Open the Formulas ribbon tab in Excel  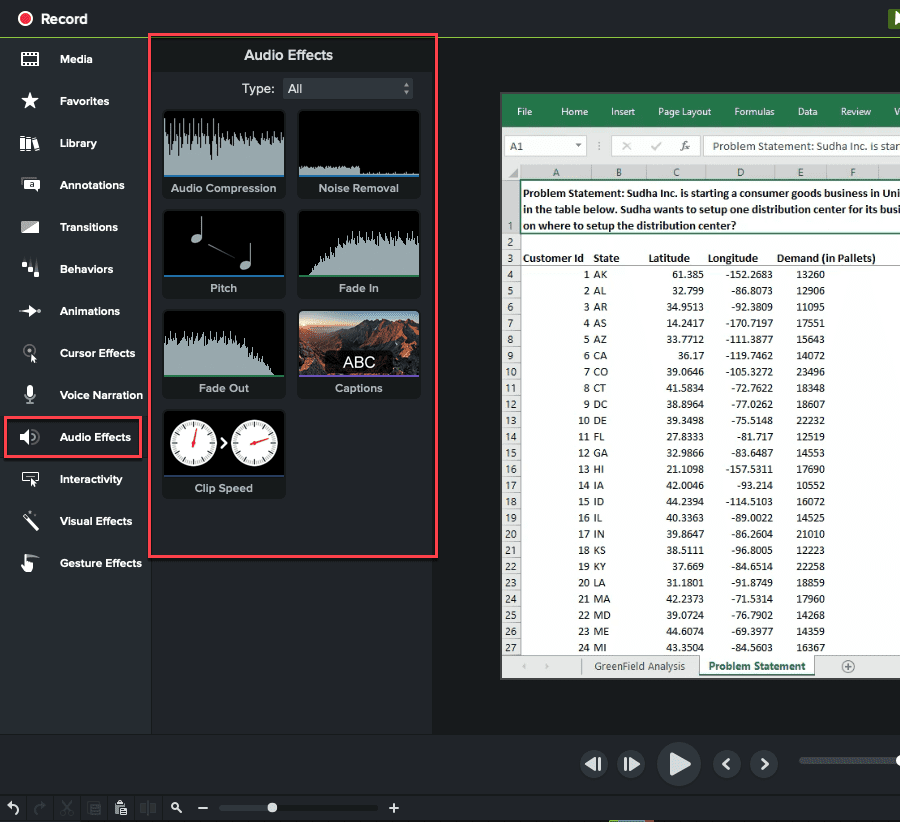[754, 112]
